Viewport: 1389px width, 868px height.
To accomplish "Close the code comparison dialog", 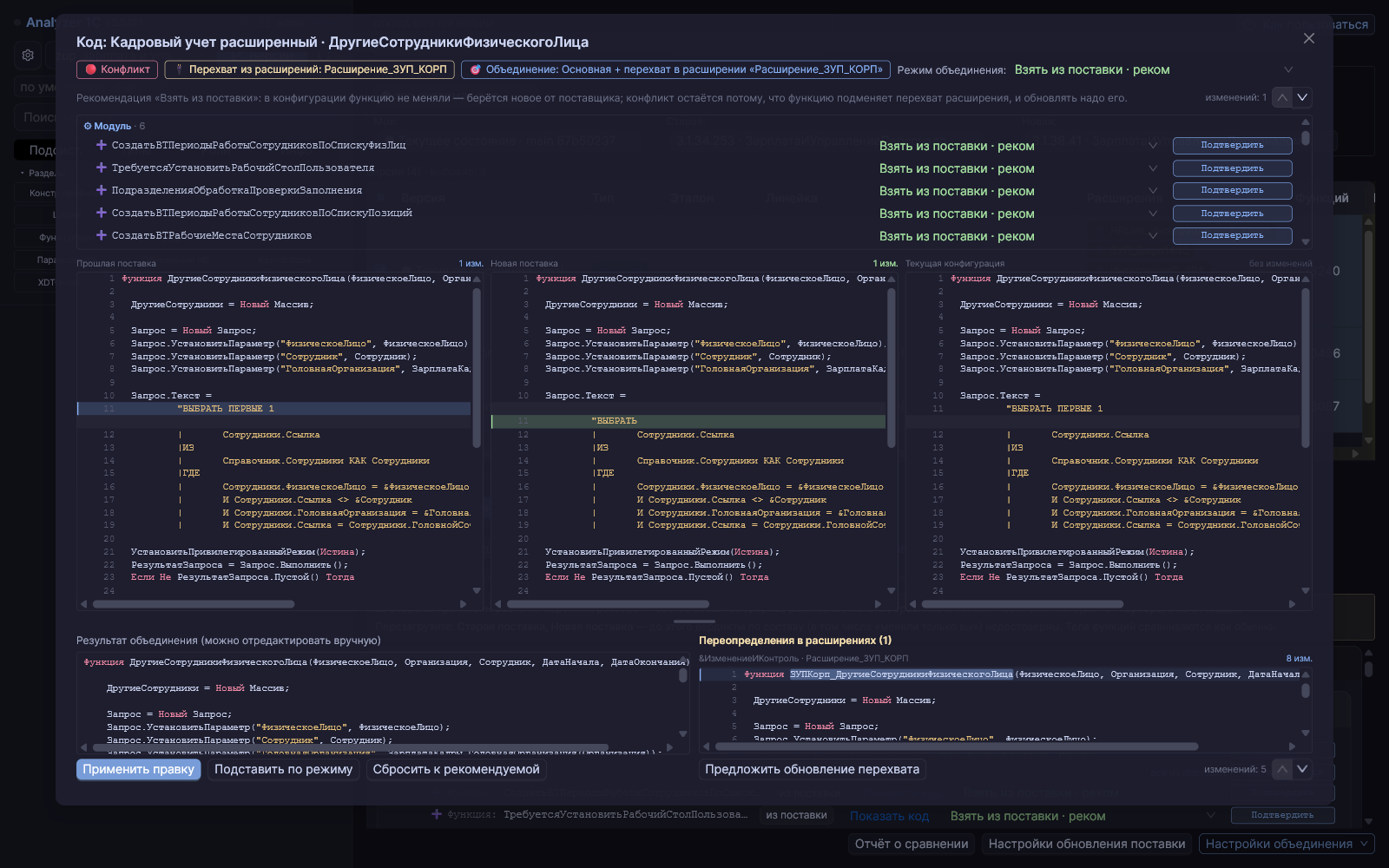I will point(1309,38).
